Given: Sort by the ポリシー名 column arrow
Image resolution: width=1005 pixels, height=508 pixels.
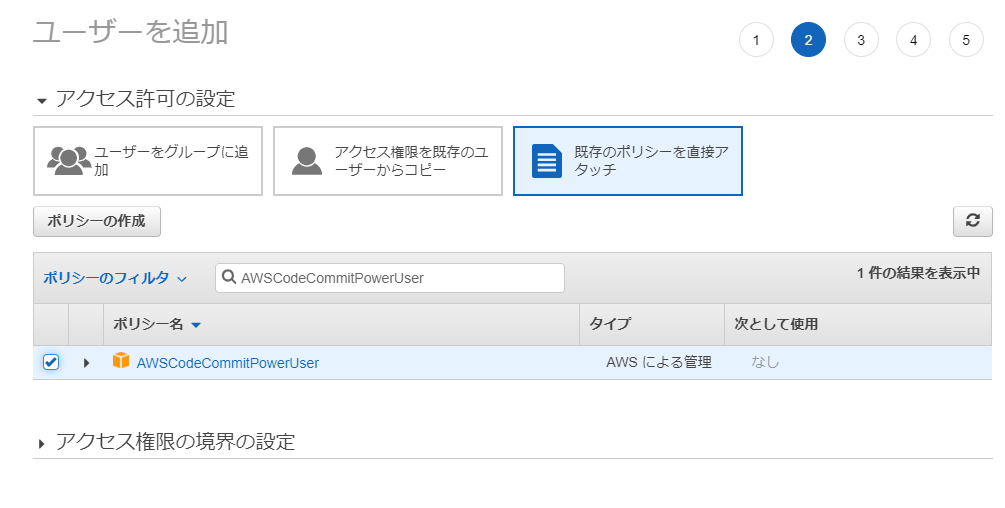Looking at the screenshot, I should pyautogui.click(x=196, y=325).
